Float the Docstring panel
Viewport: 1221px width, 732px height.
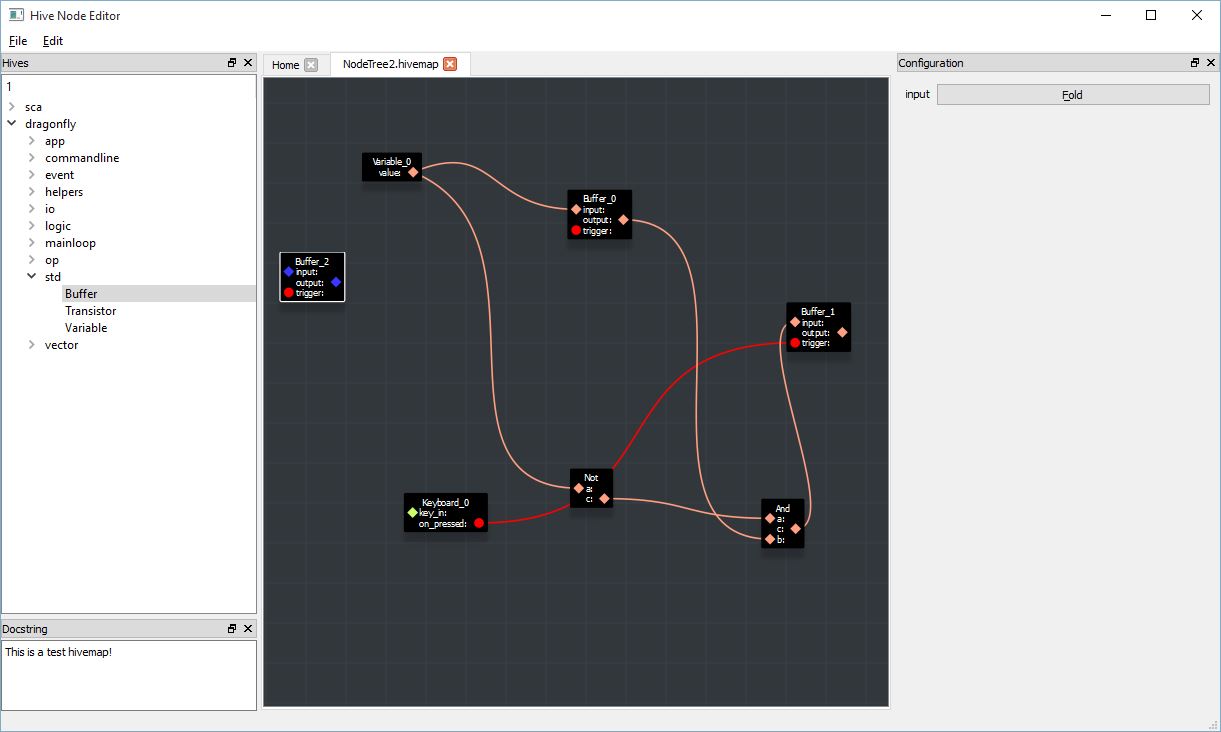(x=232, y=629)
